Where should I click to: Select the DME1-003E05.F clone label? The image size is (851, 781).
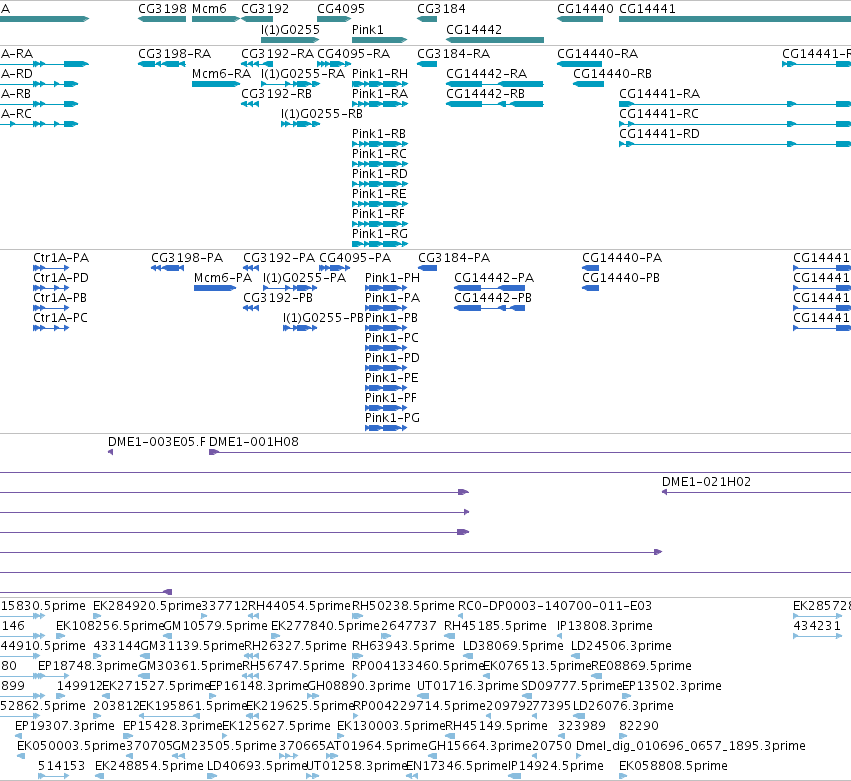157,442
